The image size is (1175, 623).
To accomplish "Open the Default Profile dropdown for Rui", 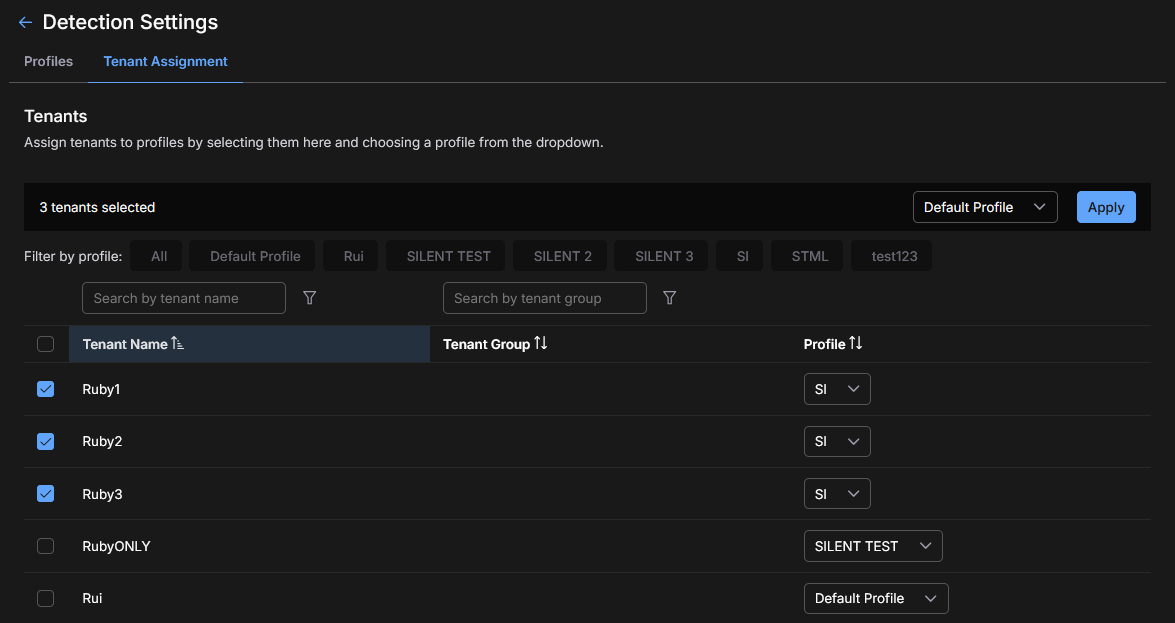I will [875, 598].
